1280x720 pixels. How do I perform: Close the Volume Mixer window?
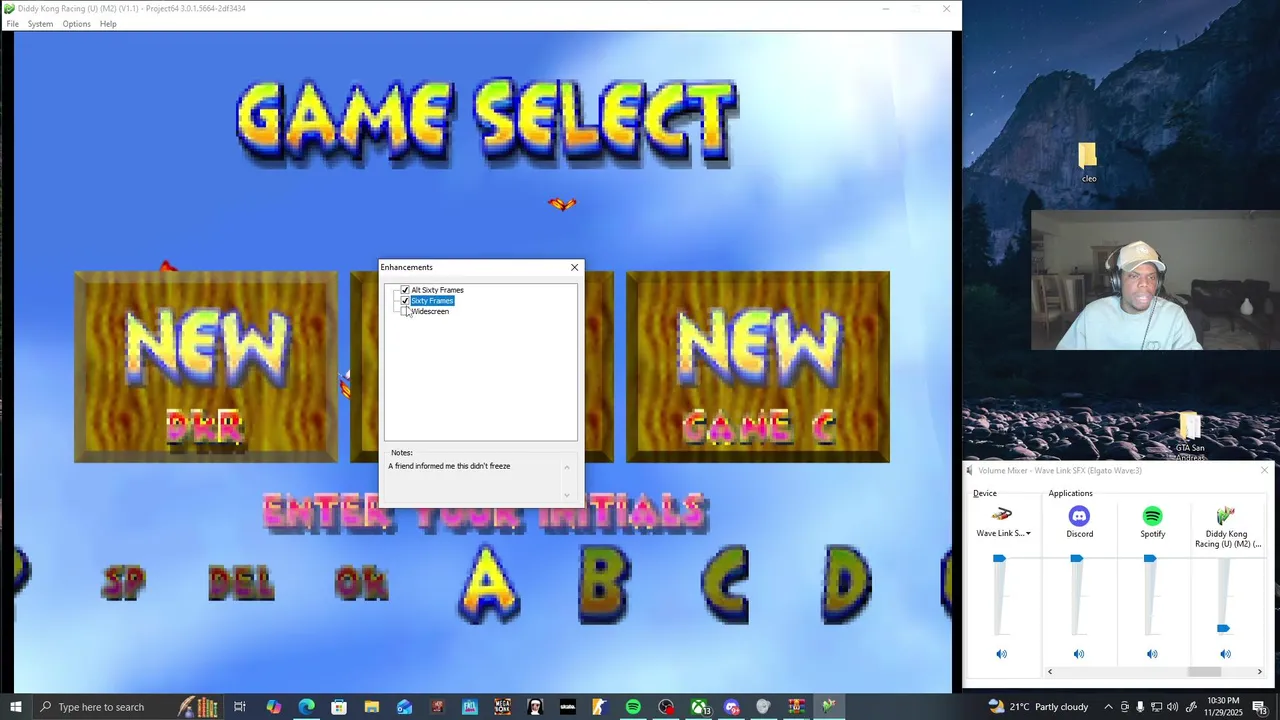click(1264, 470)
